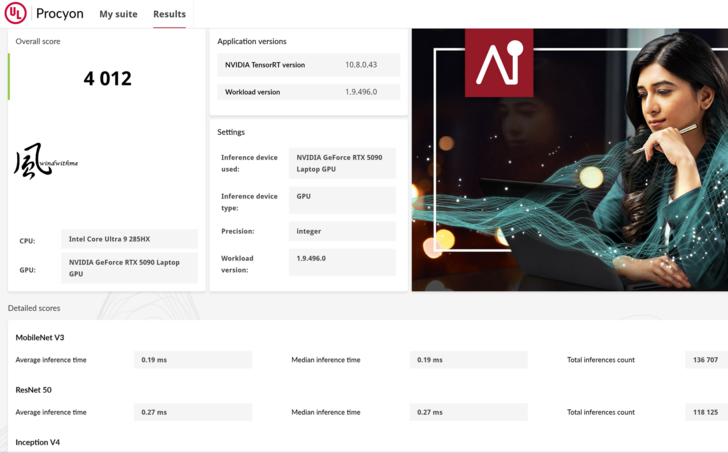This screenshot has height=453, width=728.
Task: Click ResNet 50 median inference time value
Action: (x=468, y=412)
